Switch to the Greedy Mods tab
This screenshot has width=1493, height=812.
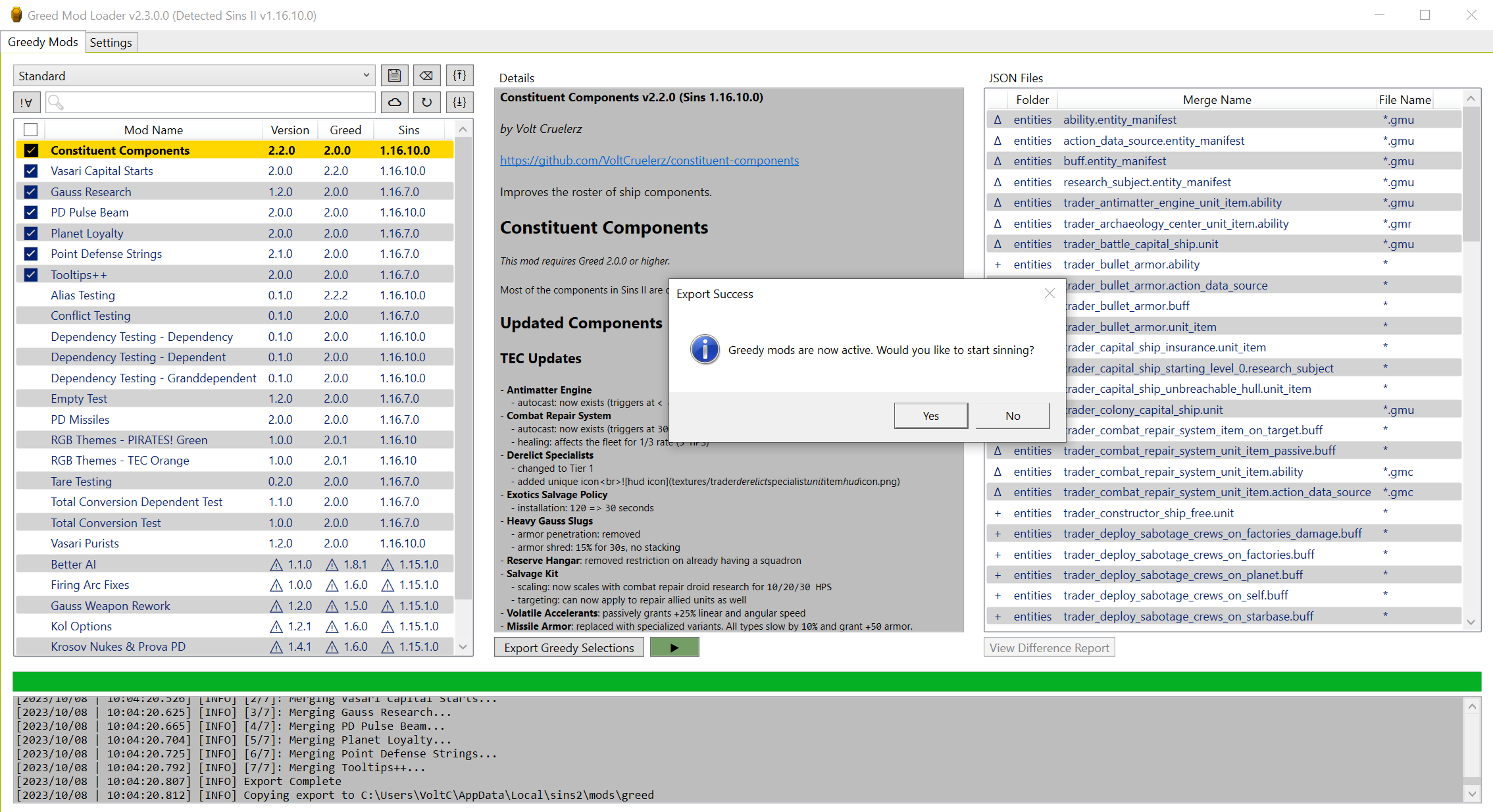pos(43,42)
